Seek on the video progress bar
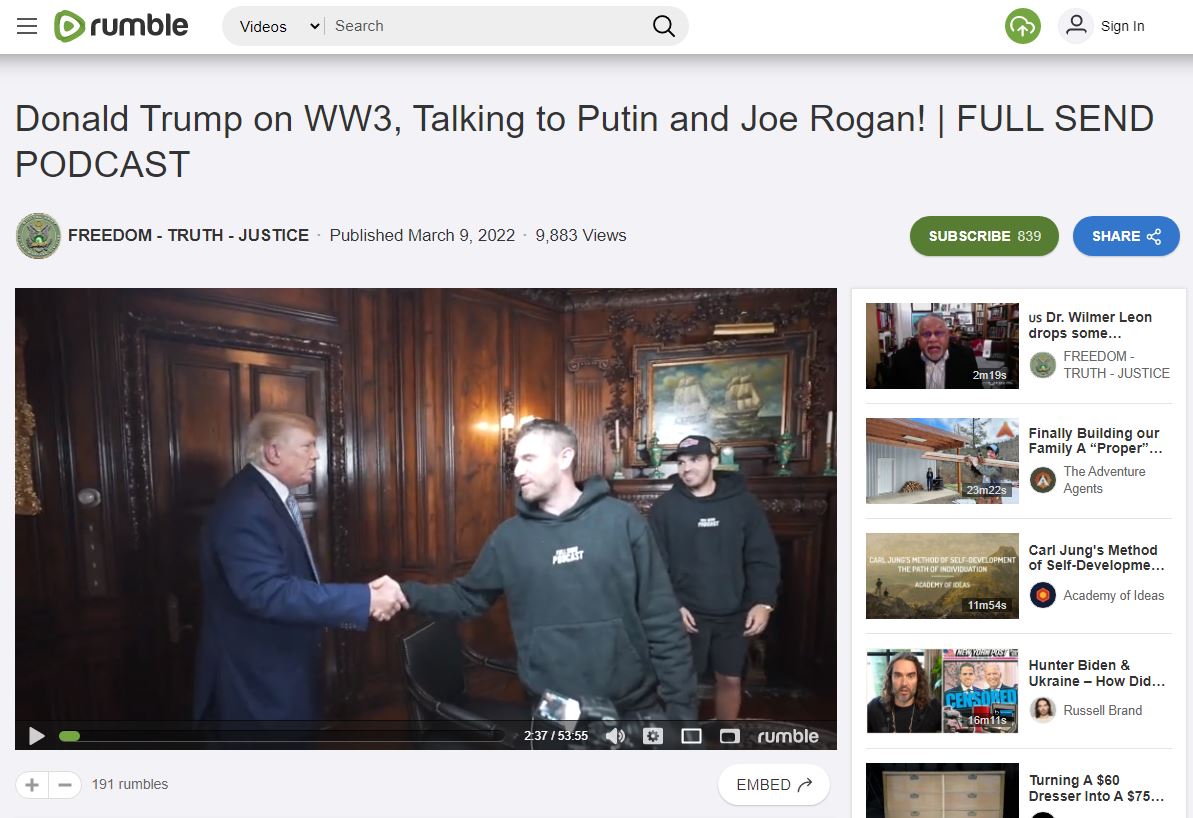The width and height of the screenshot is (1193, 818). tap(280, 736)
